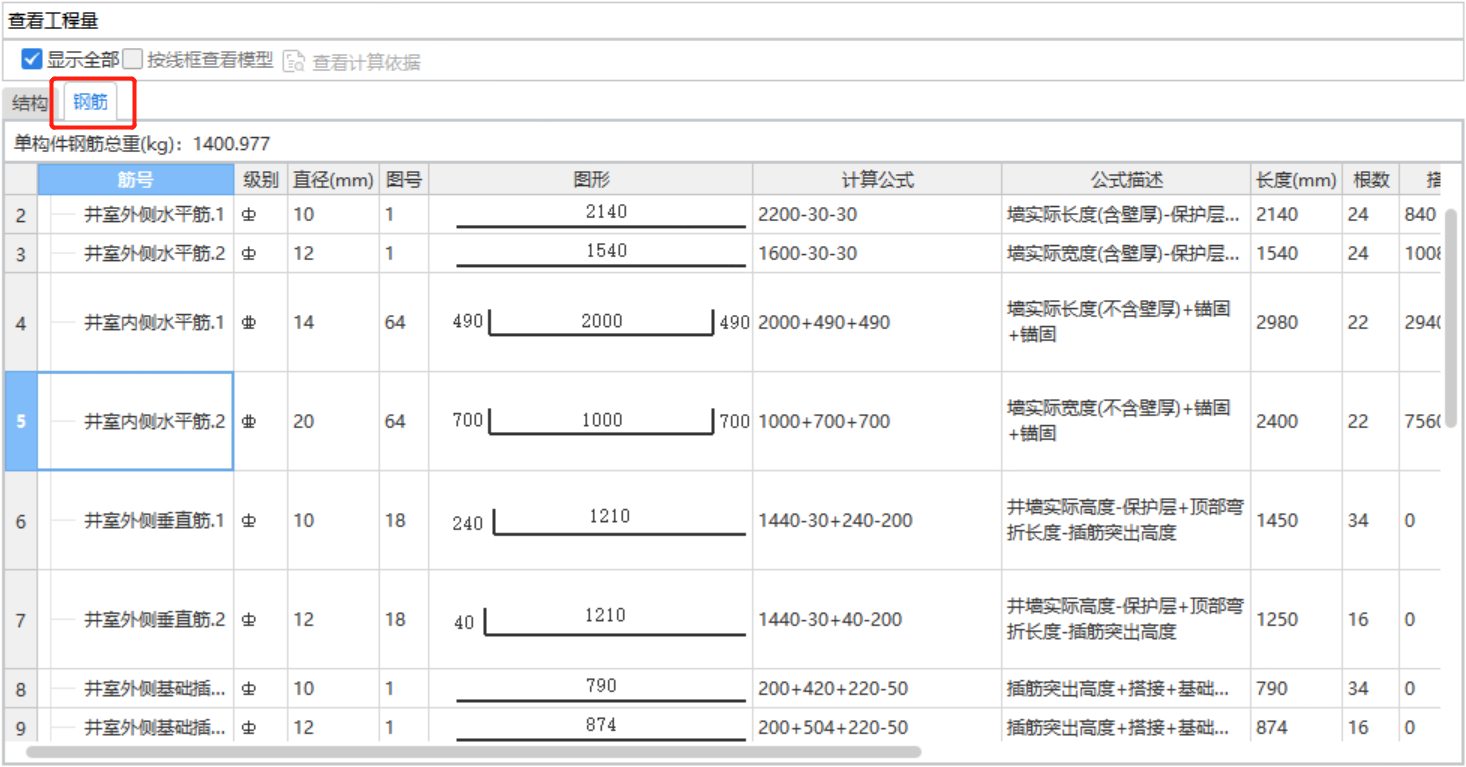
Task: Sort by 长度(mm) column header
Action: click(x=1295, y=180)
